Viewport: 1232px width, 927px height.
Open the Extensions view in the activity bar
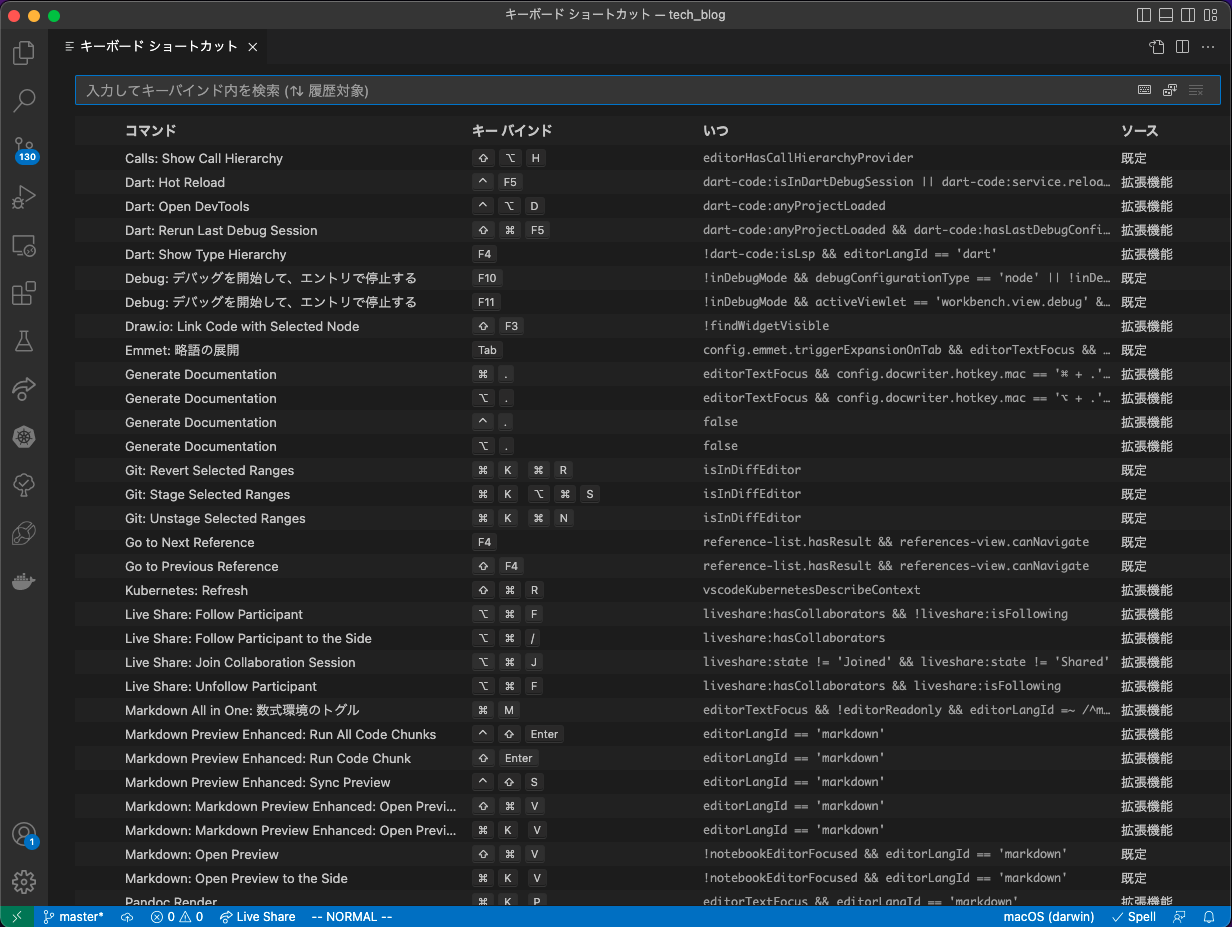pyautogui.click(x=24, y=293)
